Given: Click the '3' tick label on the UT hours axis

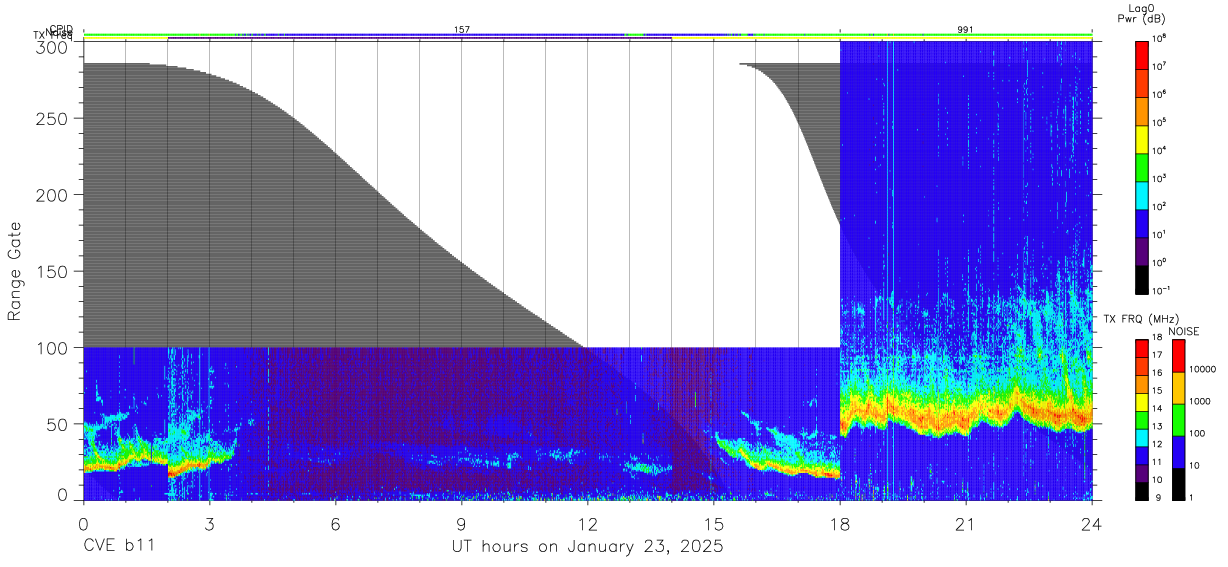Looking at the screenshot, I should pyautogui.click(x=209, y=524).
